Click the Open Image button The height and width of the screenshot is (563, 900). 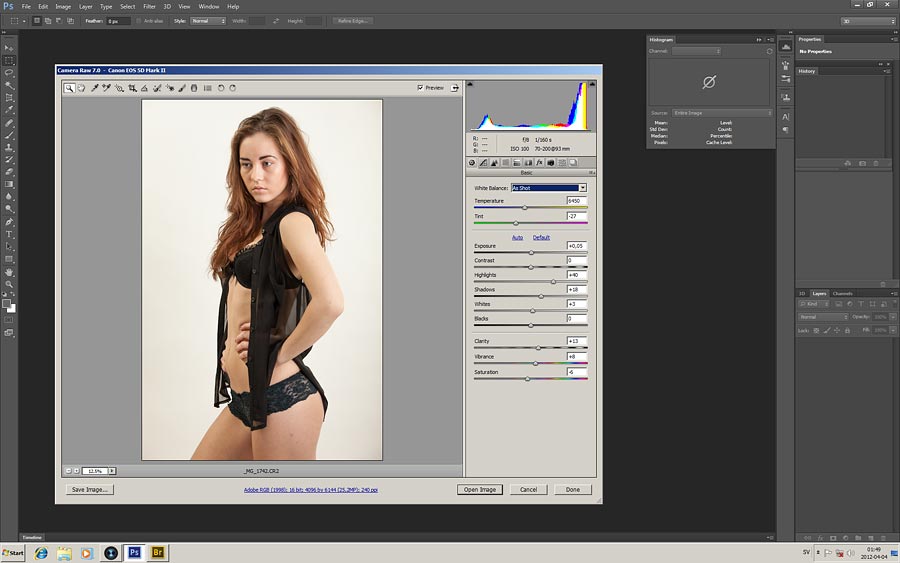click(479, 490)
